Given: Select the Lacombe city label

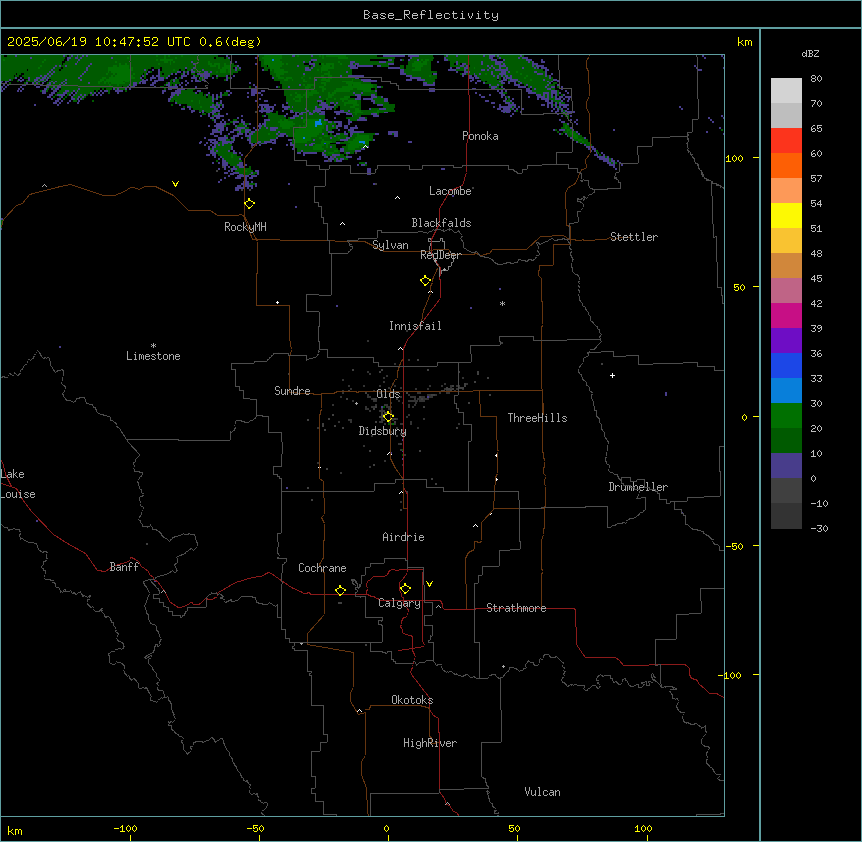Looking at the screenshot, I should pyautogui.click(x=450, y=191).
